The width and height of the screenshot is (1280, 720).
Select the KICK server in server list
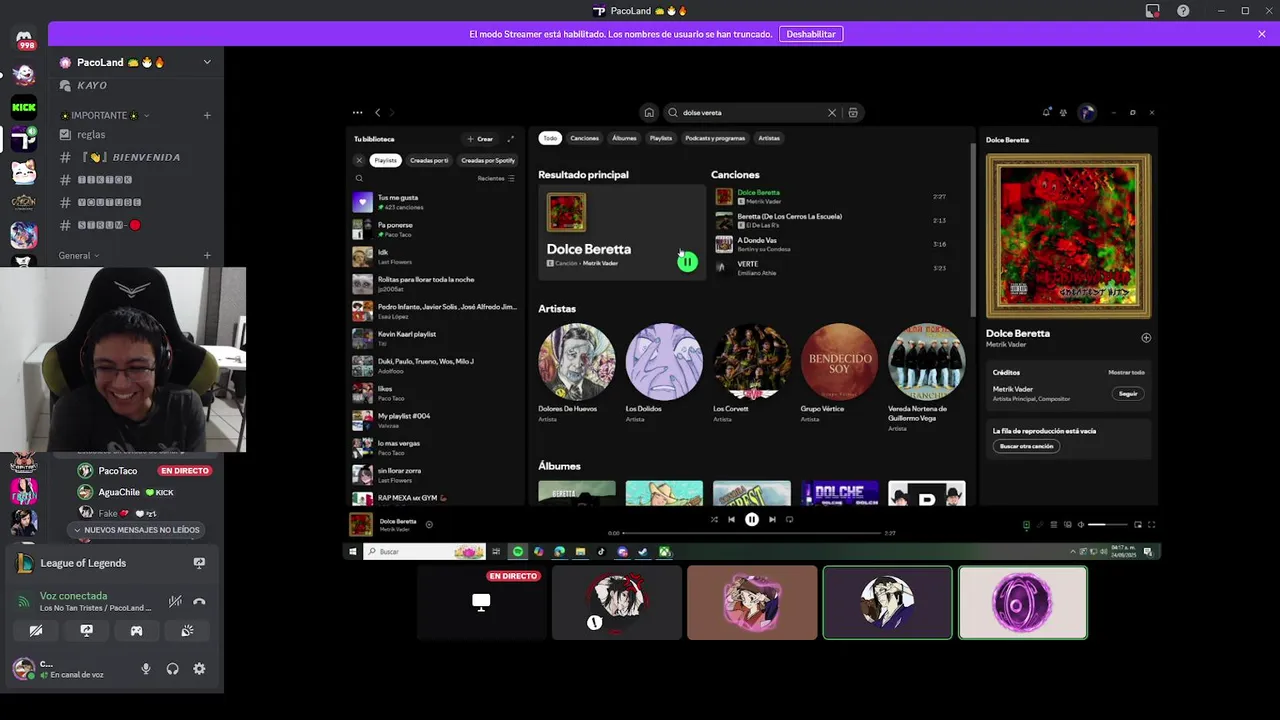[x=24, y=107]
